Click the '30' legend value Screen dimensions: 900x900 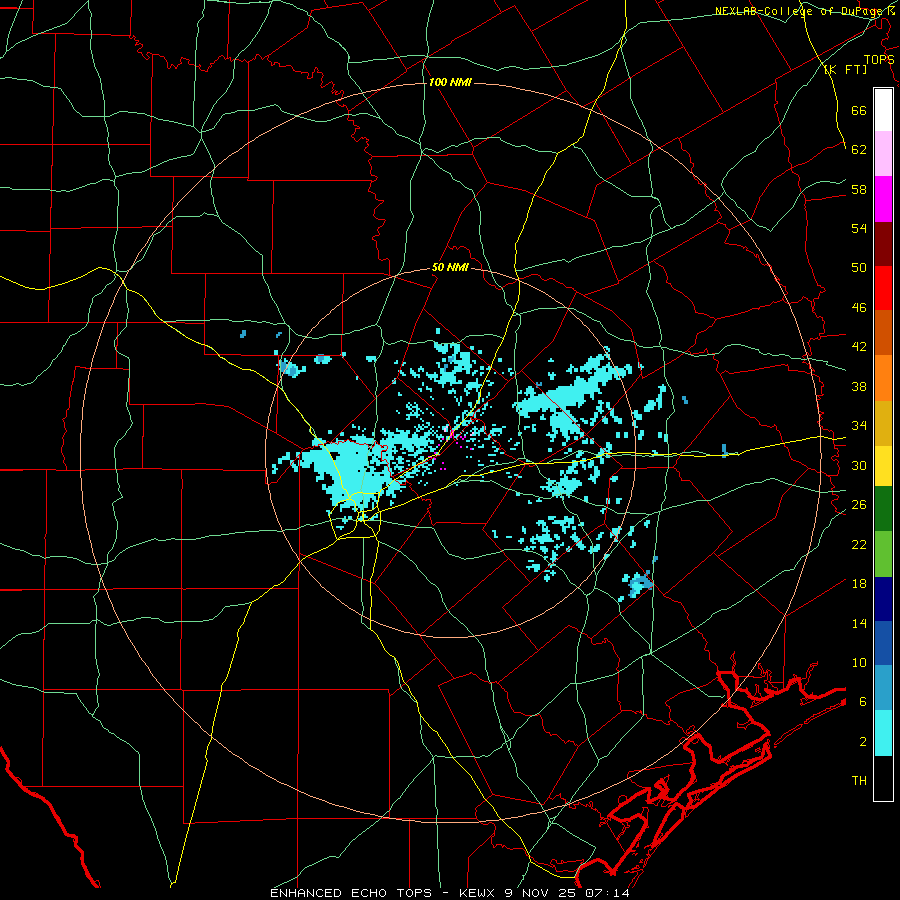point(859,465)
